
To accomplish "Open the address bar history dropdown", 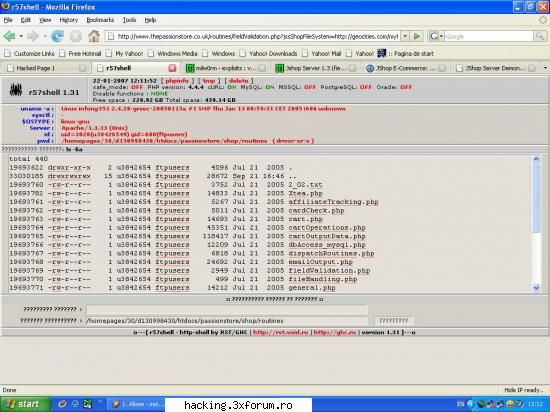I will coord(405,36).
